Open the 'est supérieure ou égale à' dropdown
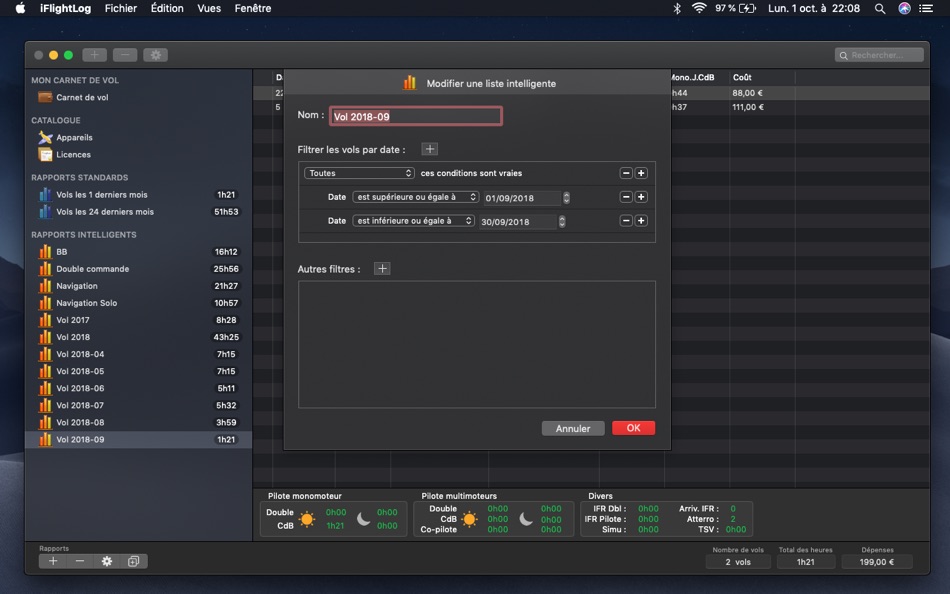The width and height of the screenshot is (950, 594). pyautogui.click(x=416, y=197)
